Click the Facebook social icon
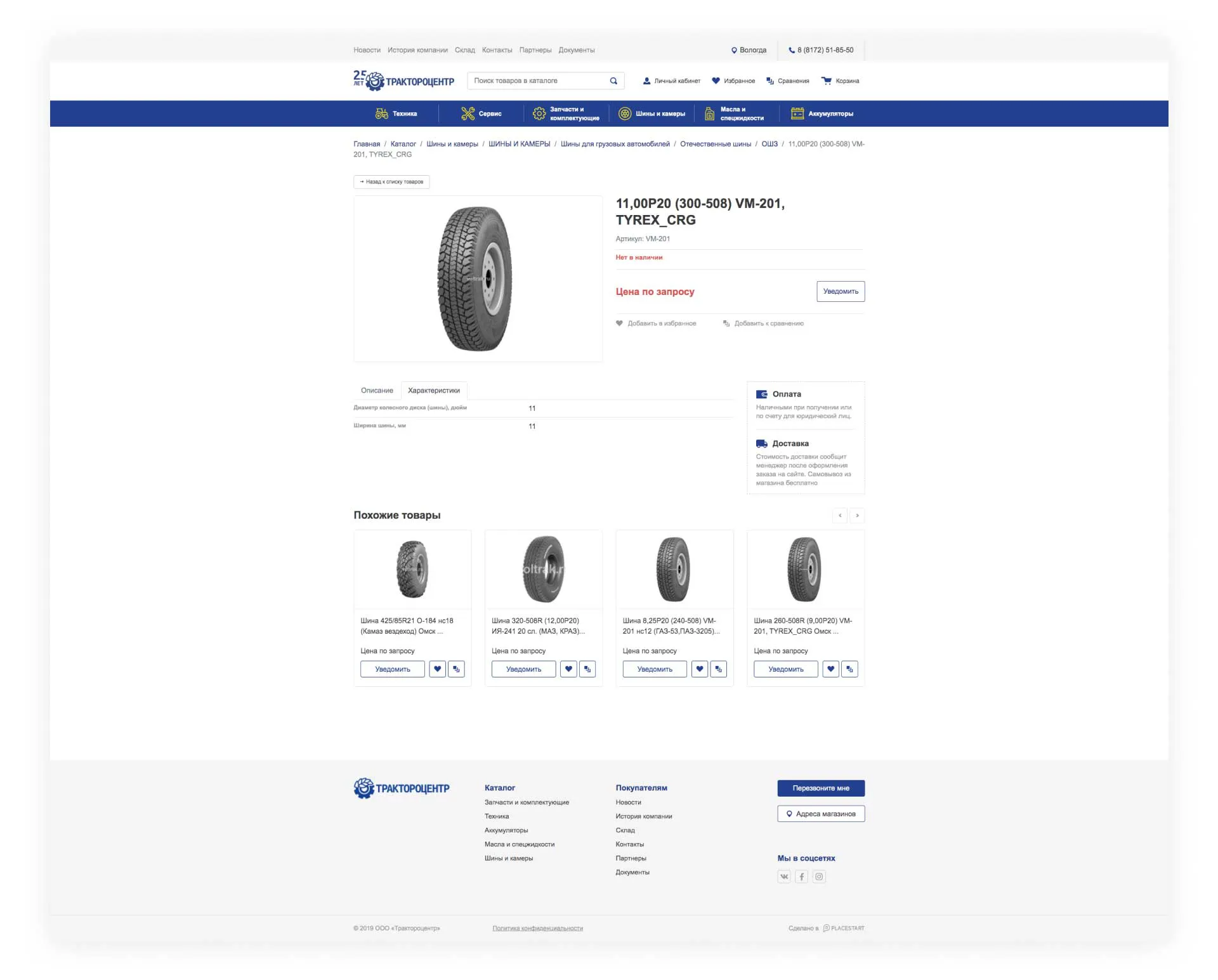The height and width of the screenshot is (980, 1218). (x=801, y=877)
